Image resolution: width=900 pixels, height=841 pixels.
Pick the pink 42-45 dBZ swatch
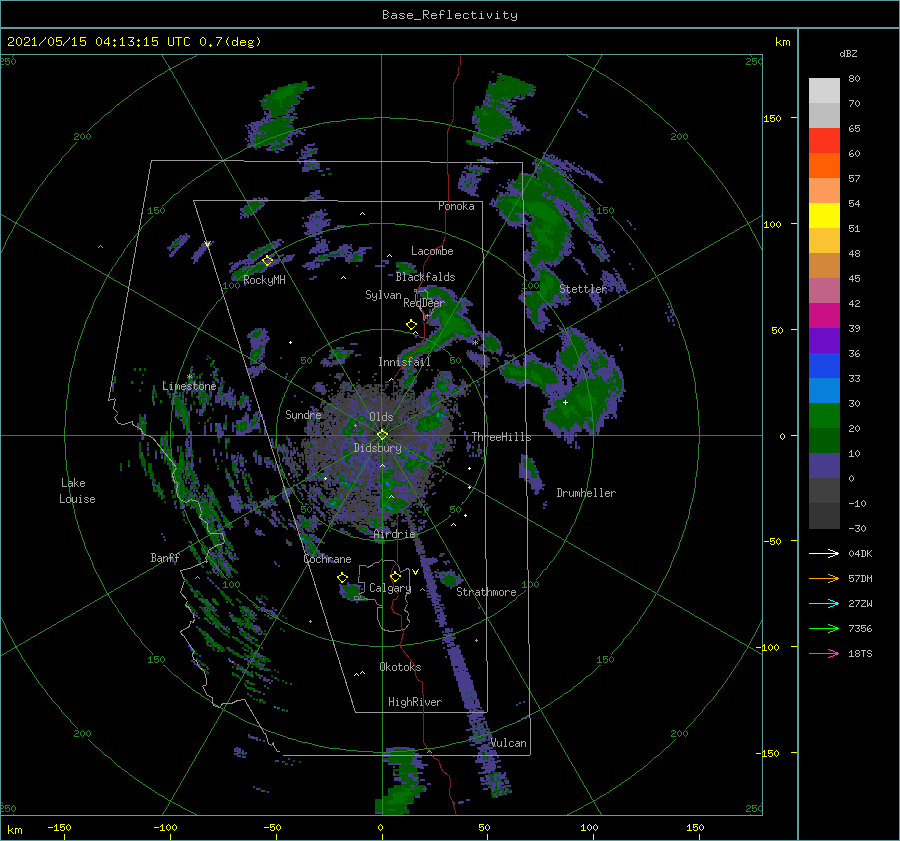tap(824, 290)
